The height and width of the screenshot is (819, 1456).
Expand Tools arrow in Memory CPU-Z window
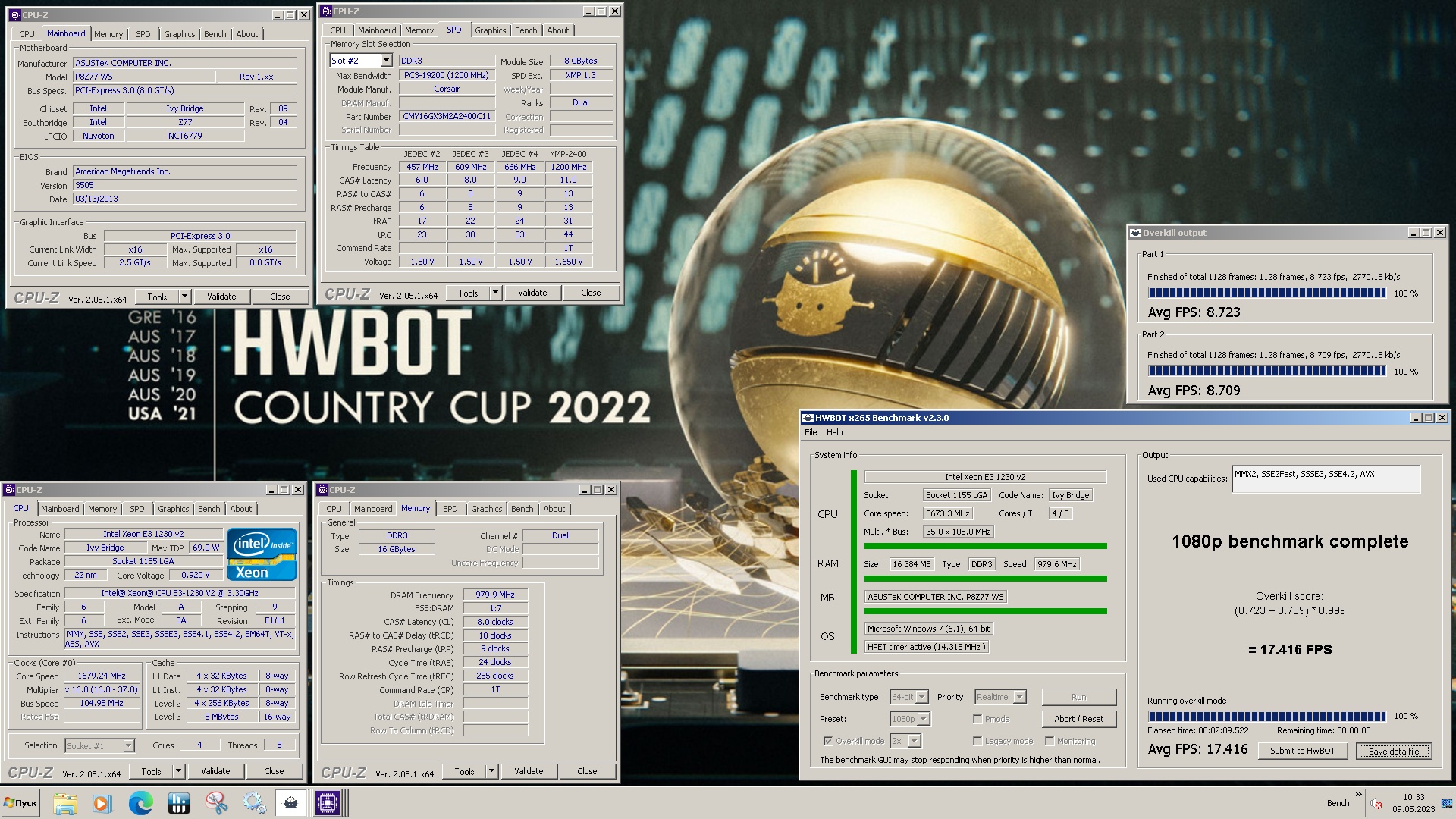(491, 771)
